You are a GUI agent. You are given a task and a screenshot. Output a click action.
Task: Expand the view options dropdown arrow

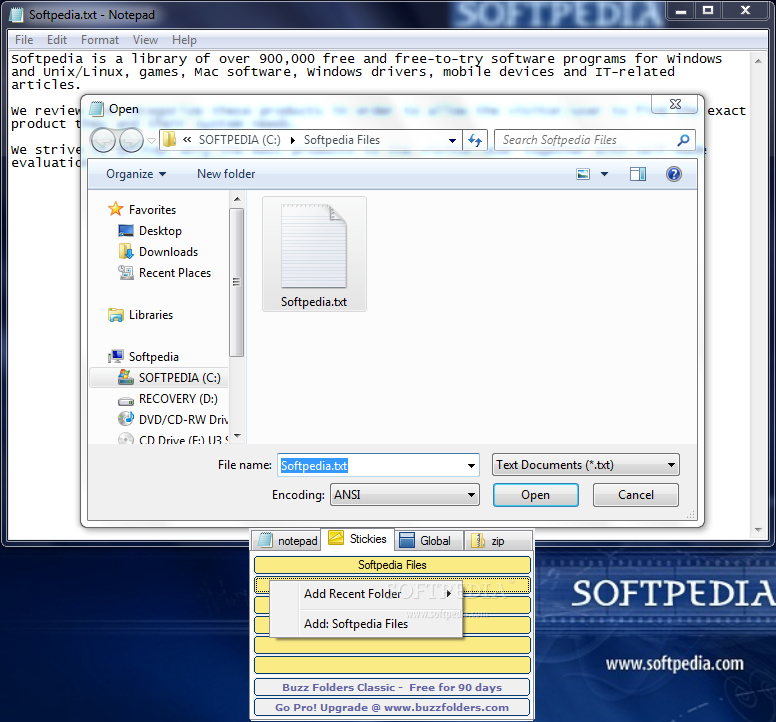tap(604, 174)
